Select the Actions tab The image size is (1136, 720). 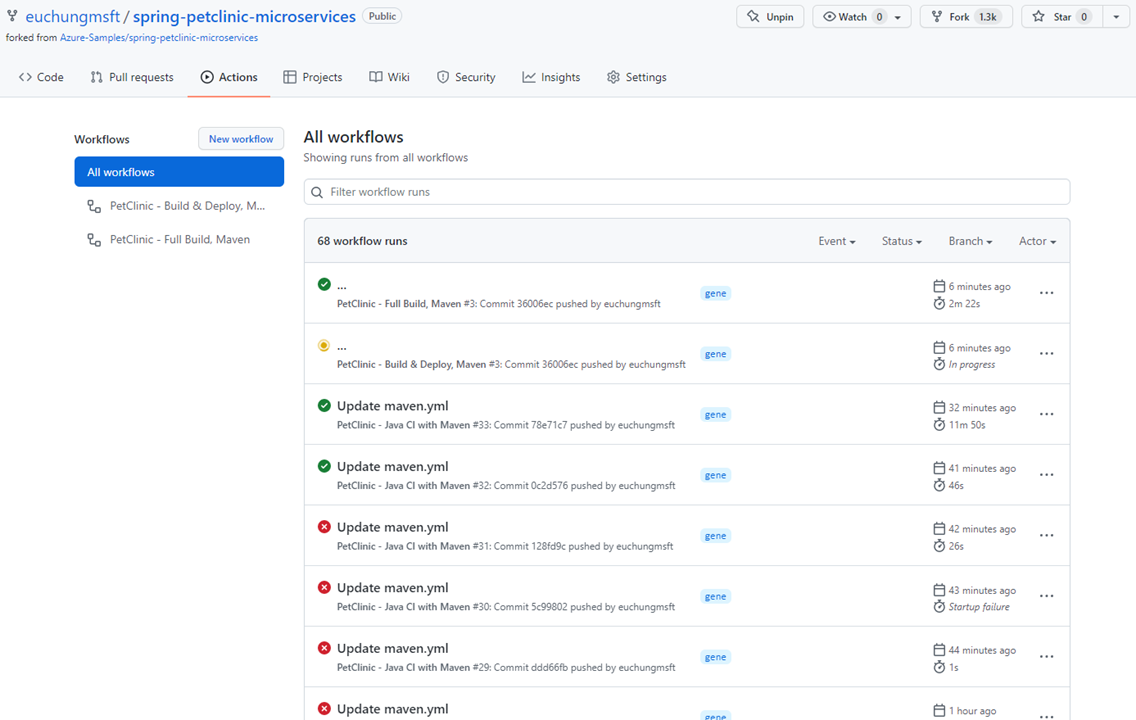(x=229, y=77)
